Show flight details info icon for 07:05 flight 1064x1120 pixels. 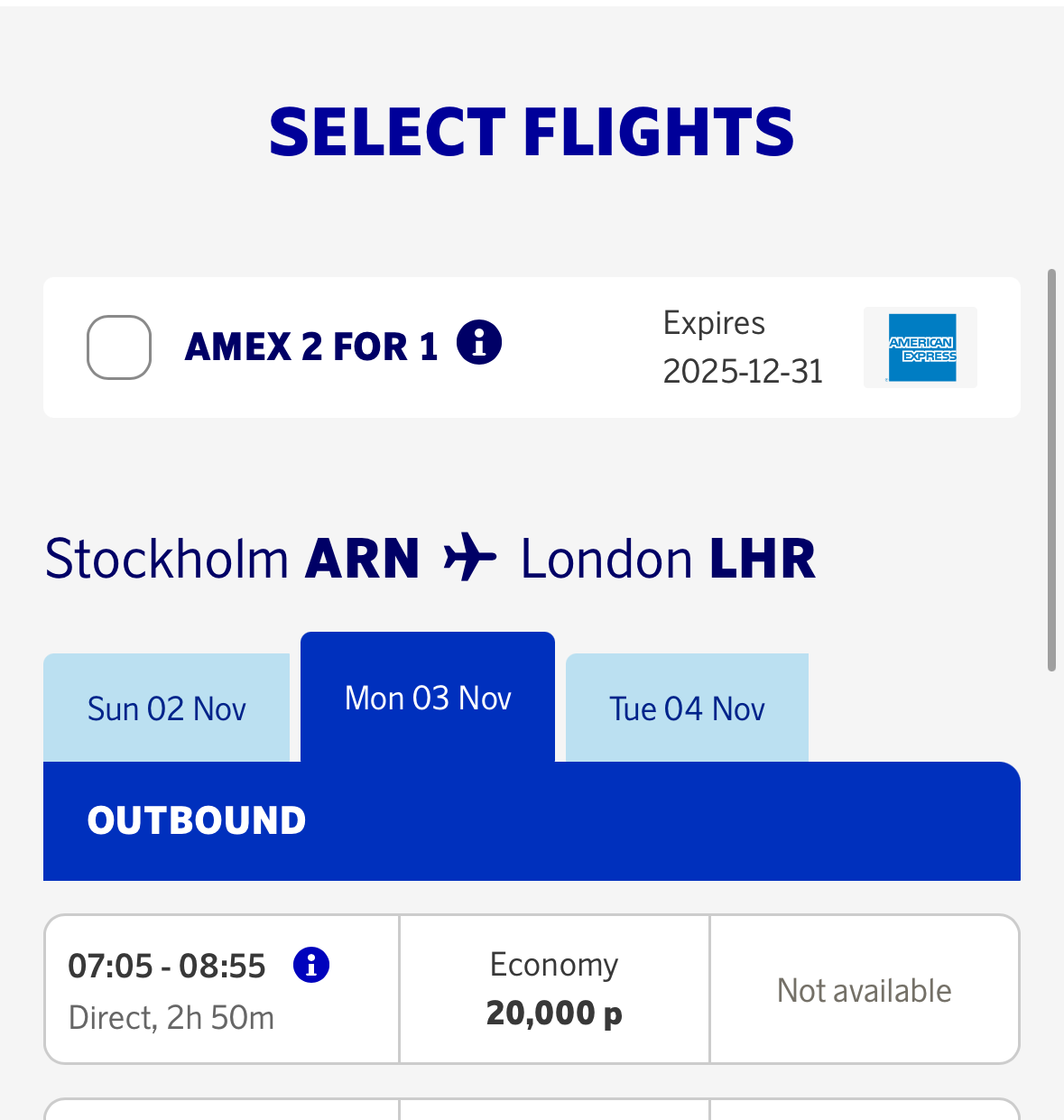coord(311,965)
